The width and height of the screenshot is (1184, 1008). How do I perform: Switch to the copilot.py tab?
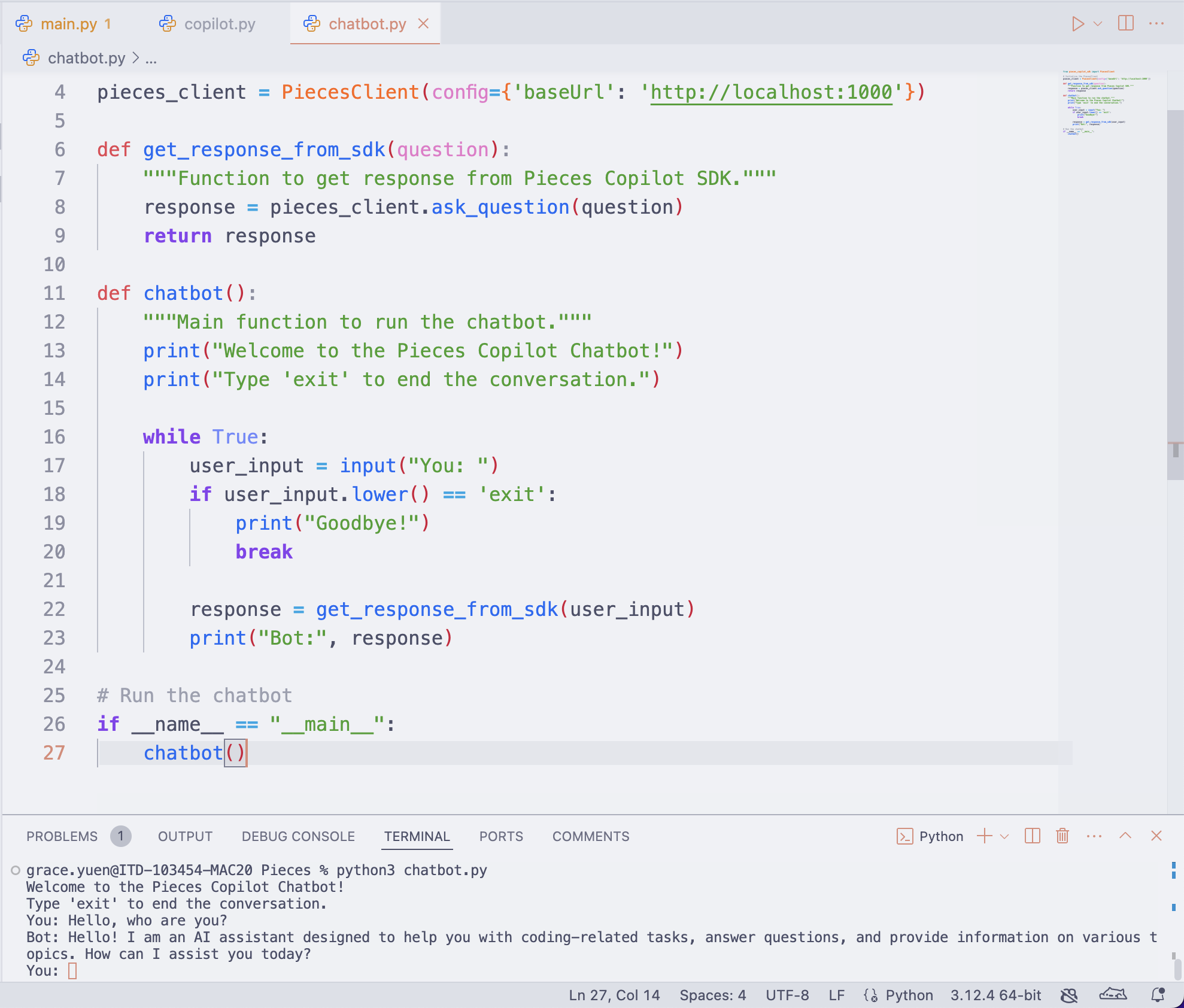click(219, 24)
